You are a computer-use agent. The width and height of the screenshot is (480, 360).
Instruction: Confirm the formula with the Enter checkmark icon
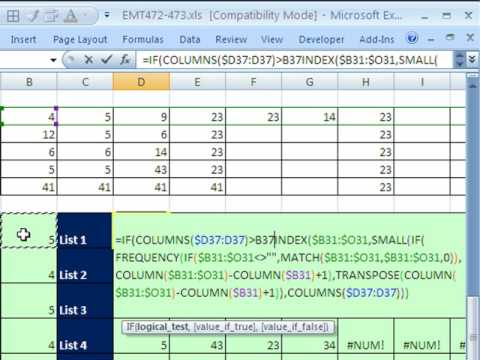pos(107,60)
